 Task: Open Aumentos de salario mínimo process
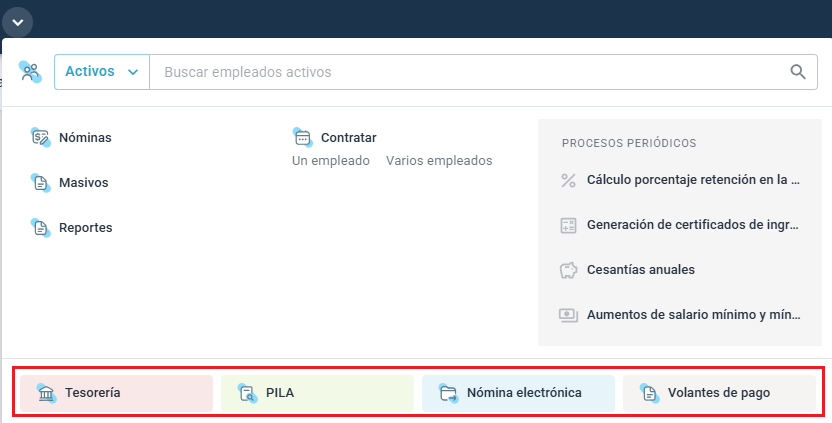[x=693, y=314]
